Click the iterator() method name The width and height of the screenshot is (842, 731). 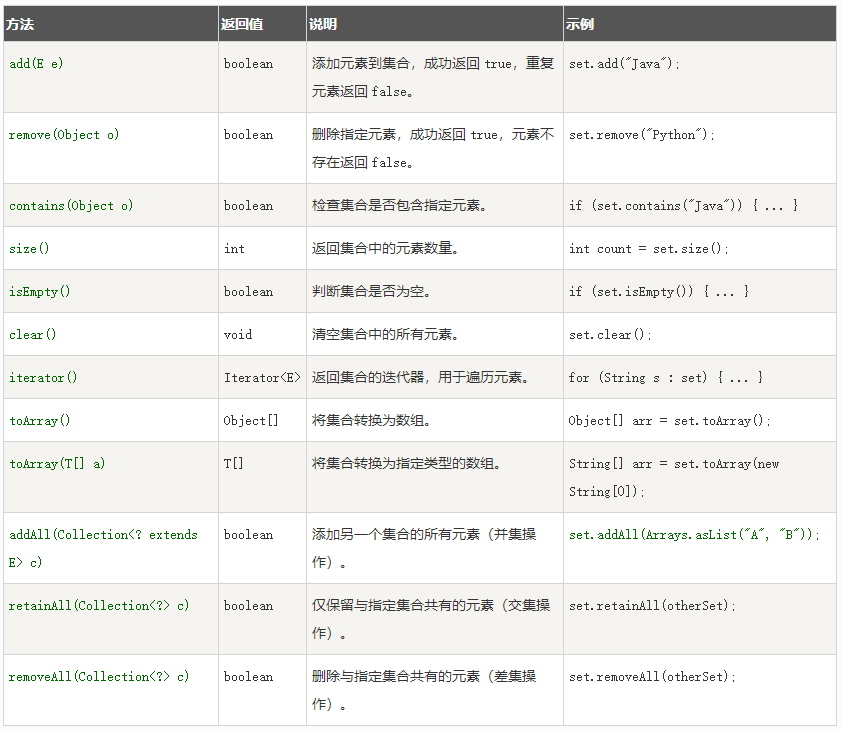click(43, 378)
